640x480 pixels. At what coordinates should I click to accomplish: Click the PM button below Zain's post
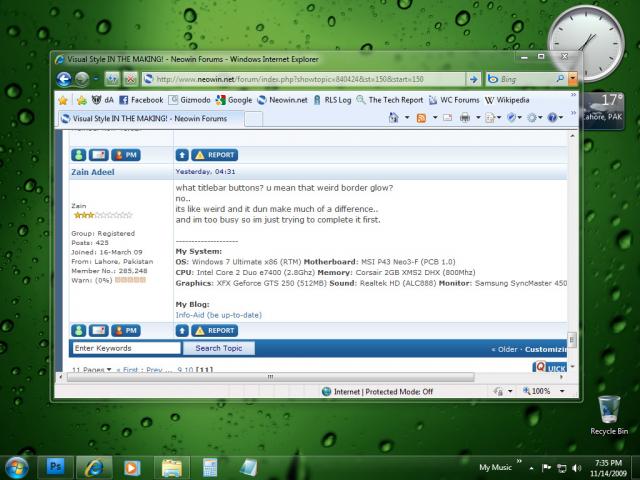126,331
